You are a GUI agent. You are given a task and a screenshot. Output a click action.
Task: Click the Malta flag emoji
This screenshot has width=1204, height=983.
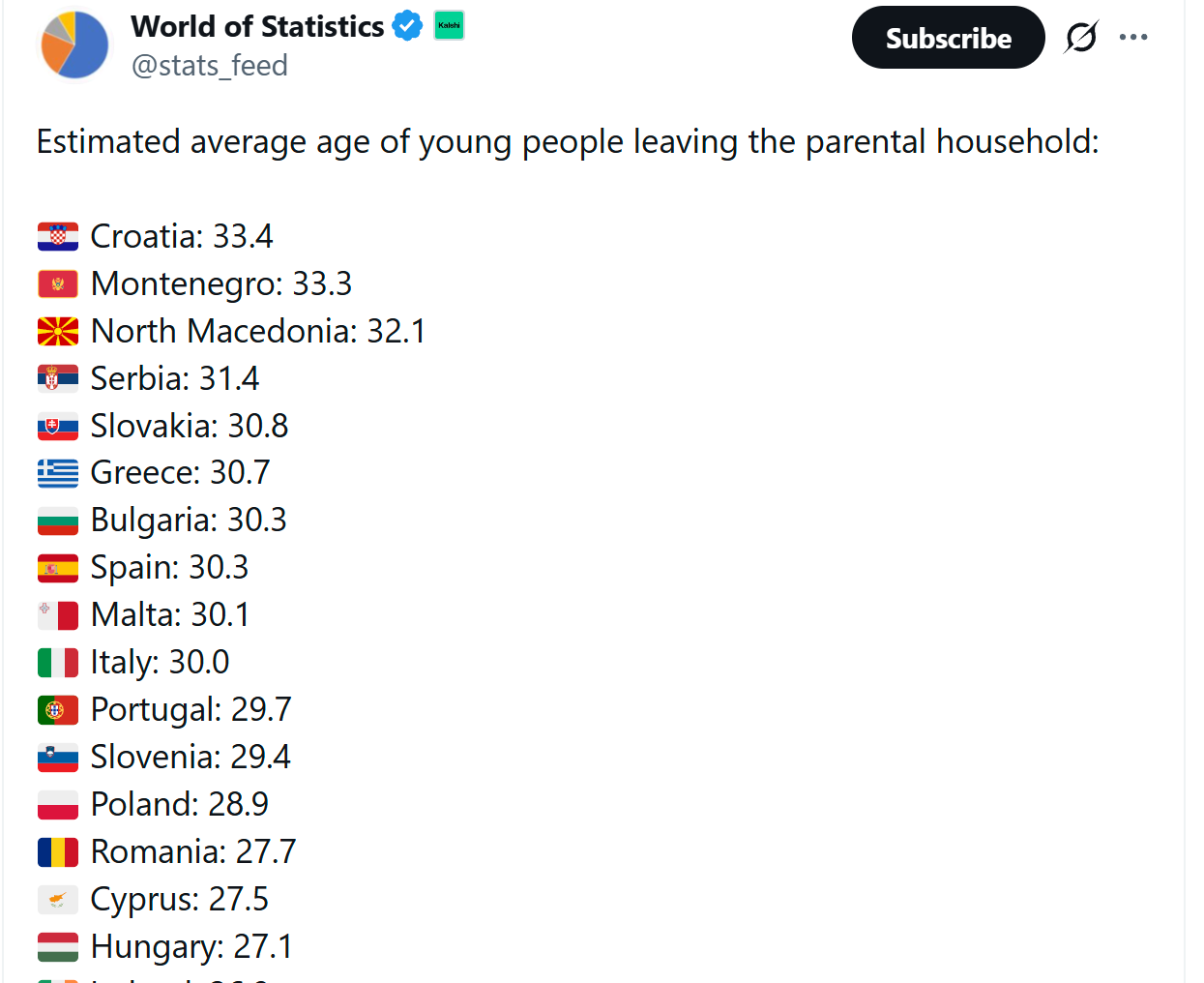[x=58, y=614]
